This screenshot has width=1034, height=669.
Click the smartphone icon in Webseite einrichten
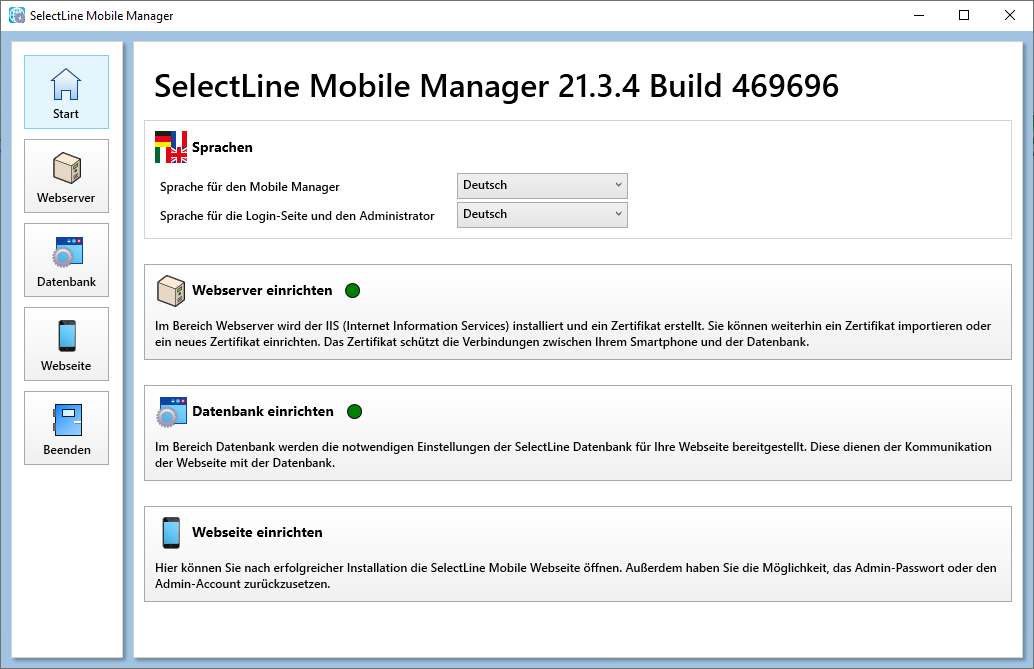pos(171,532)
